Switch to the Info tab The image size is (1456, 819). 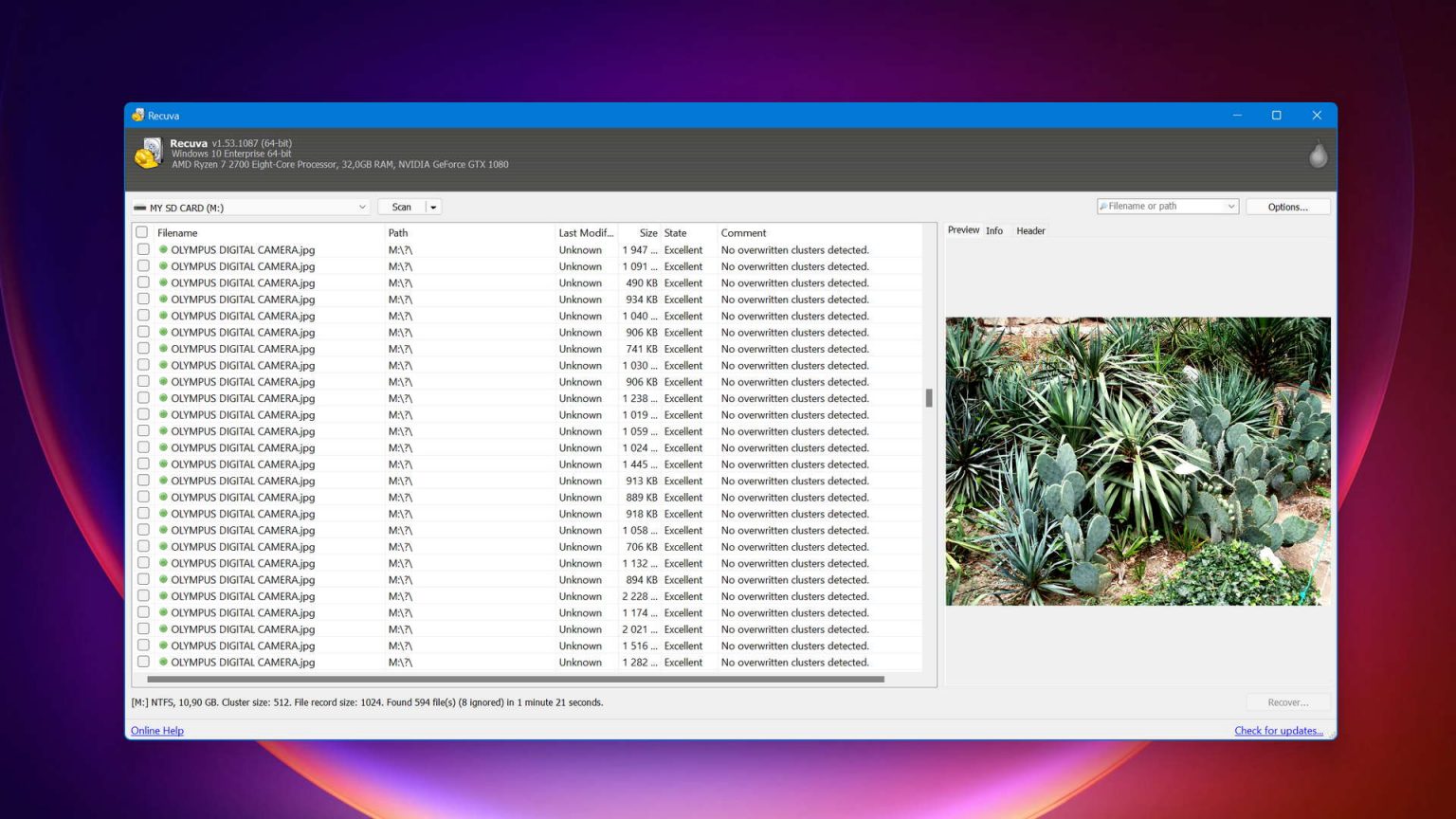[x=993, y=230]
